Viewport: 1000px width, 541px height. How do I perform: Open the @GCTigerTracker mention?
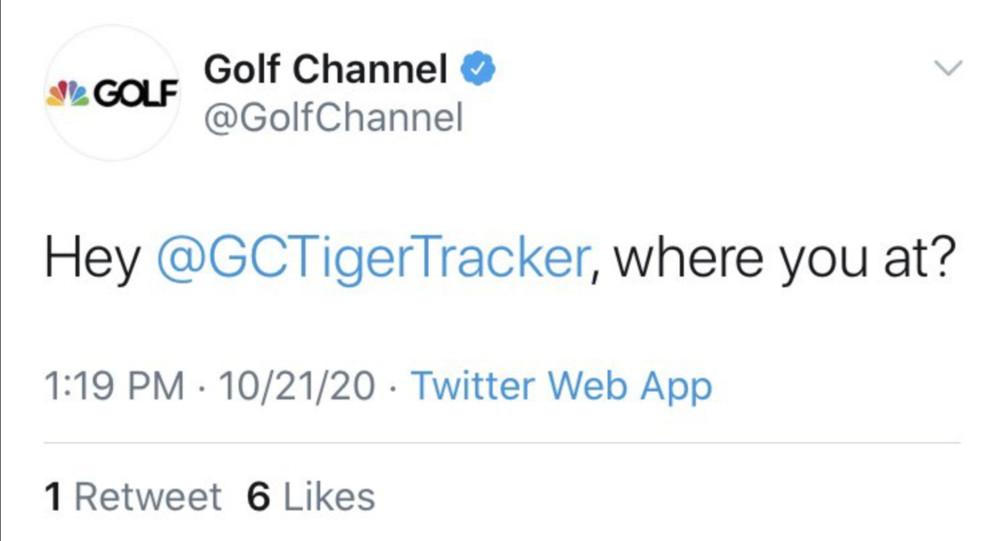pos(370,260)
